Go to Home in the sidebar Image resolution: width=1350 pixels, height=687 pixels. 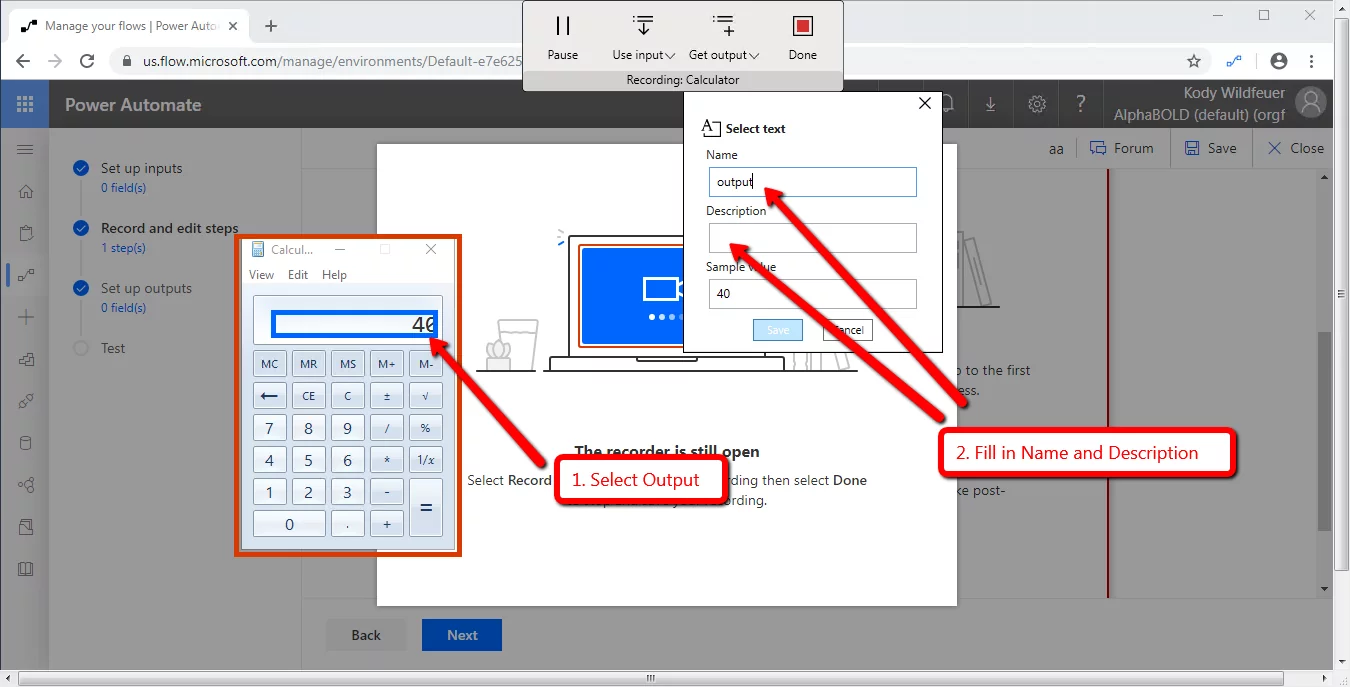click(26, 192)
